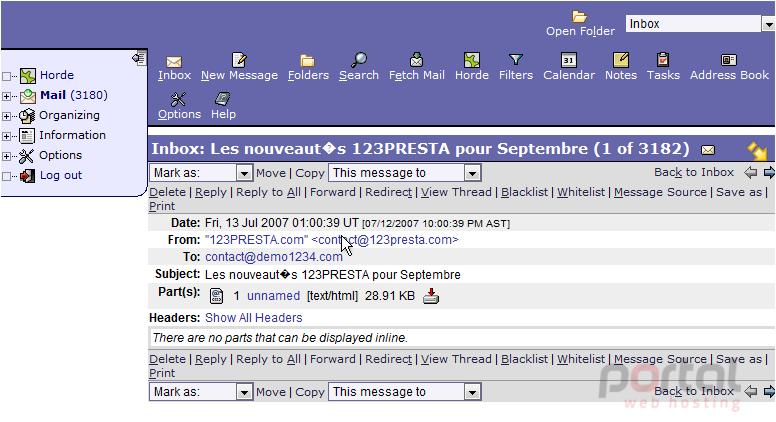Click the top Back to Inbox link
The height and width of the screenshot is (422, 776).
click(694, 172)
